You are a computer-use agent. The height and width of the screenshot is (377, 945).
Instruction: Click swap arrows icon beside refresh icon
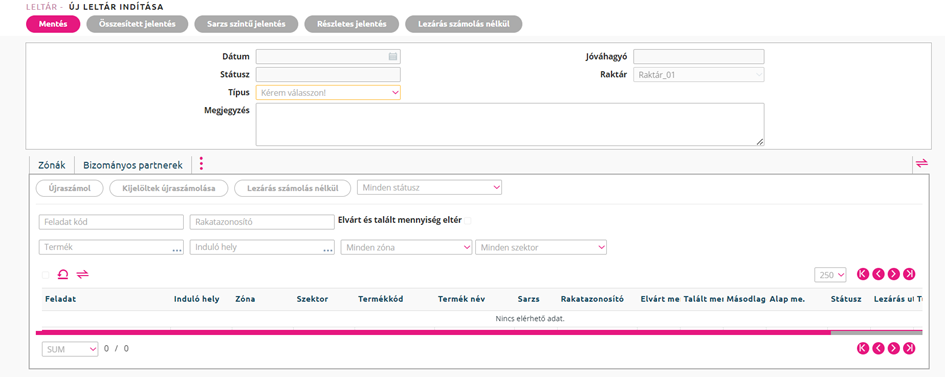coord(83,275)
